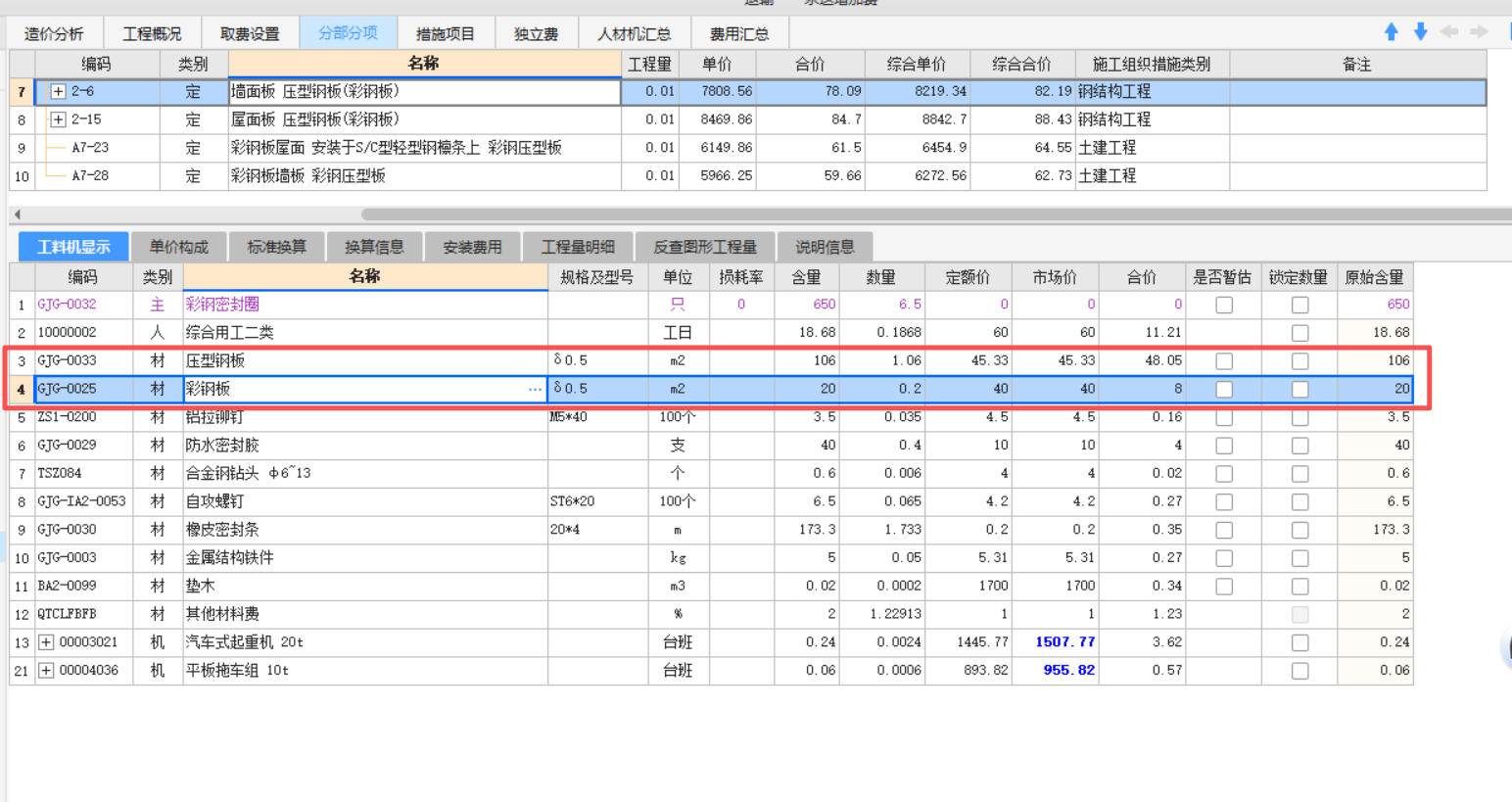
Task: Switch to the 措施项目 tab
Action: [446, 32]
